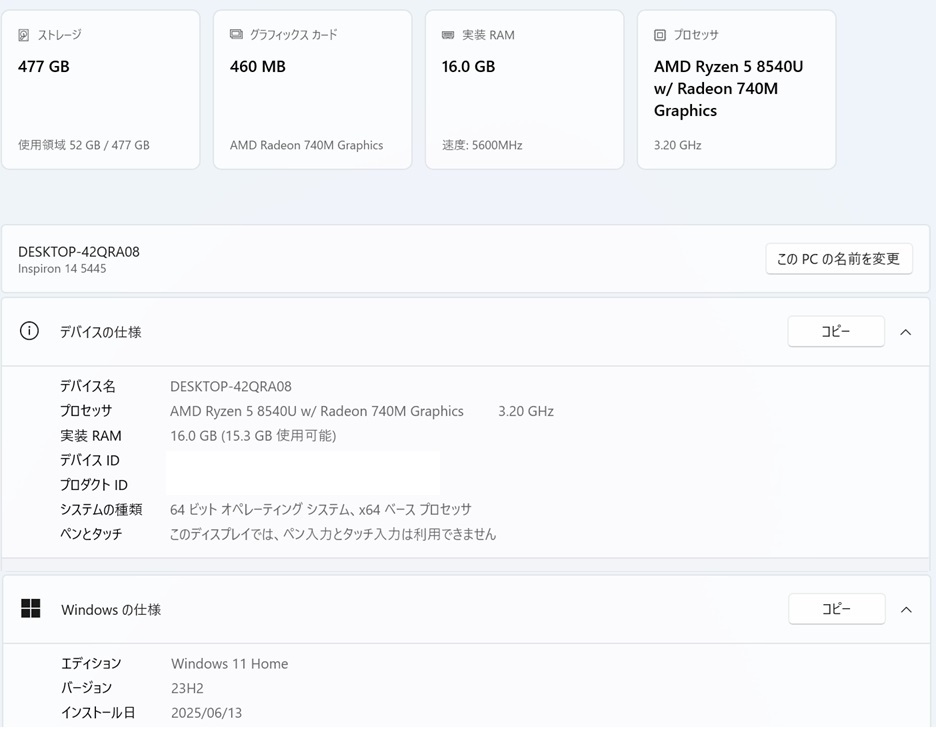Collapse the Windows の仕様 section chevron
The image size is (936, 729).
pyautogui.click(x=906, y=610)
